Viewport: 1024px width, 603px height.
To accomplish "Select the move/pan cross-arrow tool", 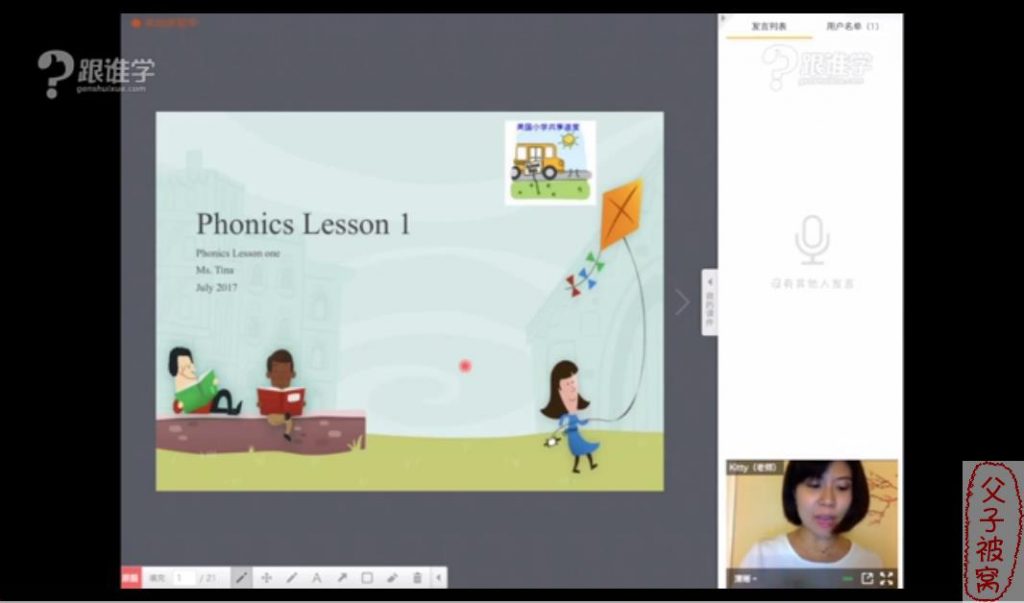I will click(267, 578).
